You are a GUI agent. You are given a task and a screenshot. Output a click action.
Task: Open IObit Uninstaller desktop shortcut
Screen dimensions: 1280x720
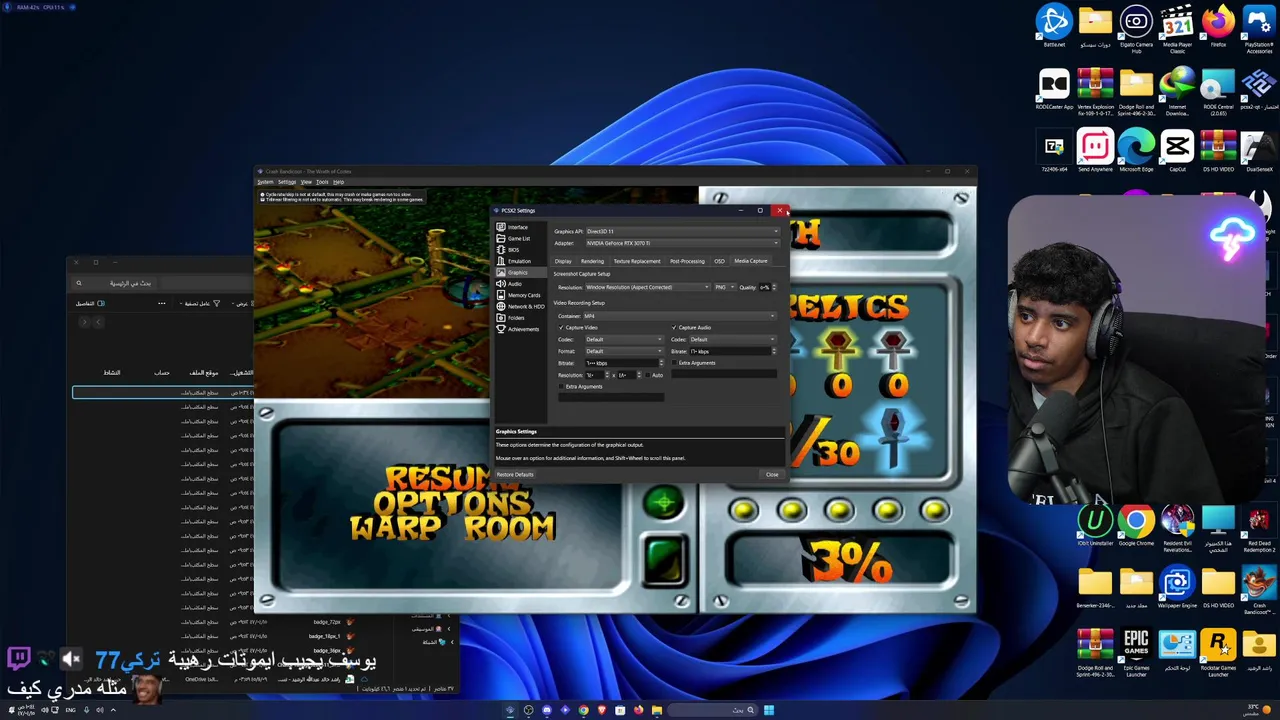click(1095, 526)
